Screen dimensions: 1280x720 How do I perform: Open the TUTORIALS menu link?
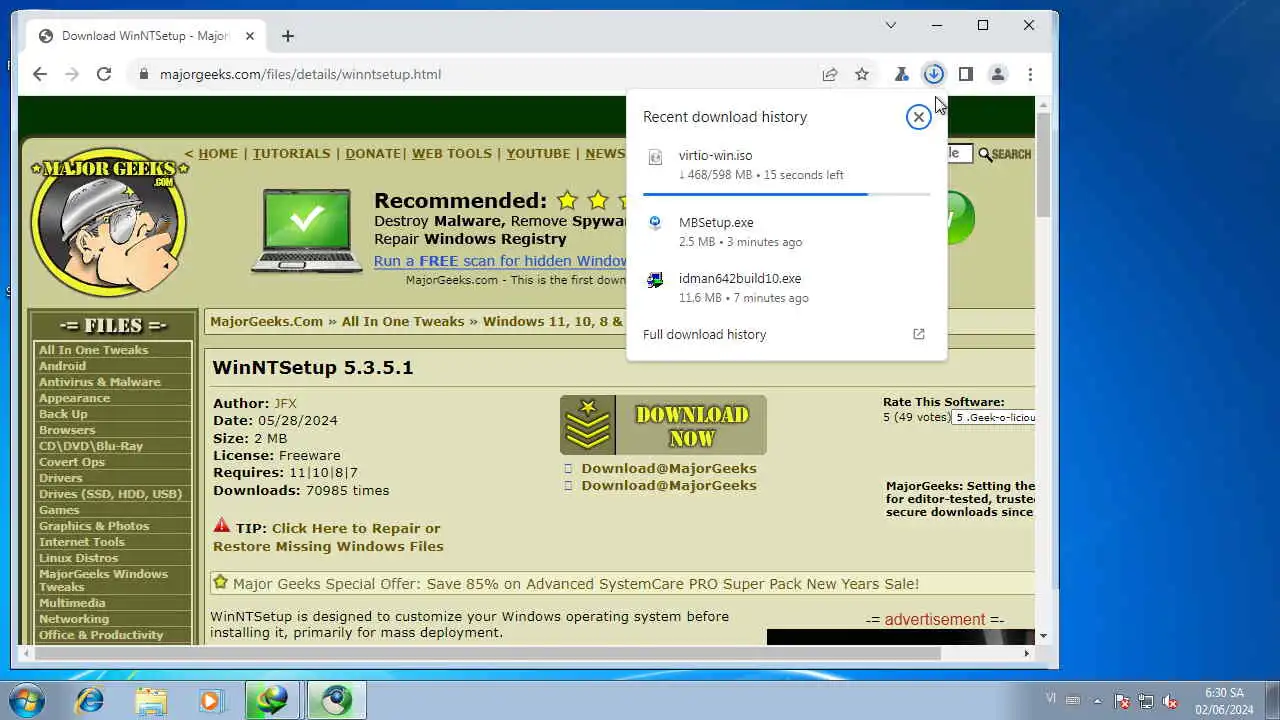(x=291, y=153)
